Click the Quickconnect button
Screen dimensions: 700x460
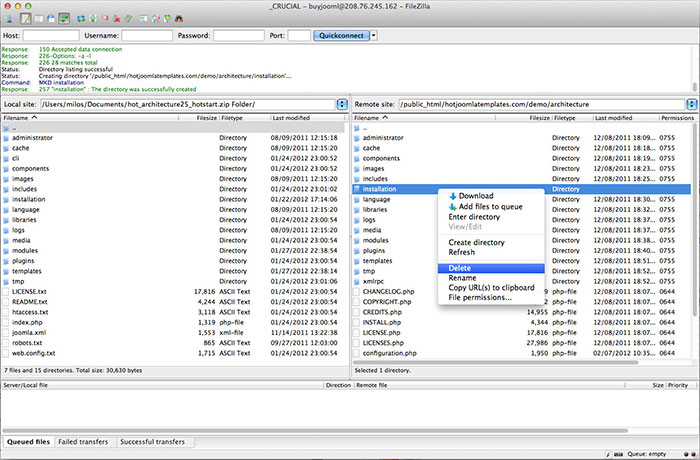[x=342, y=35]
